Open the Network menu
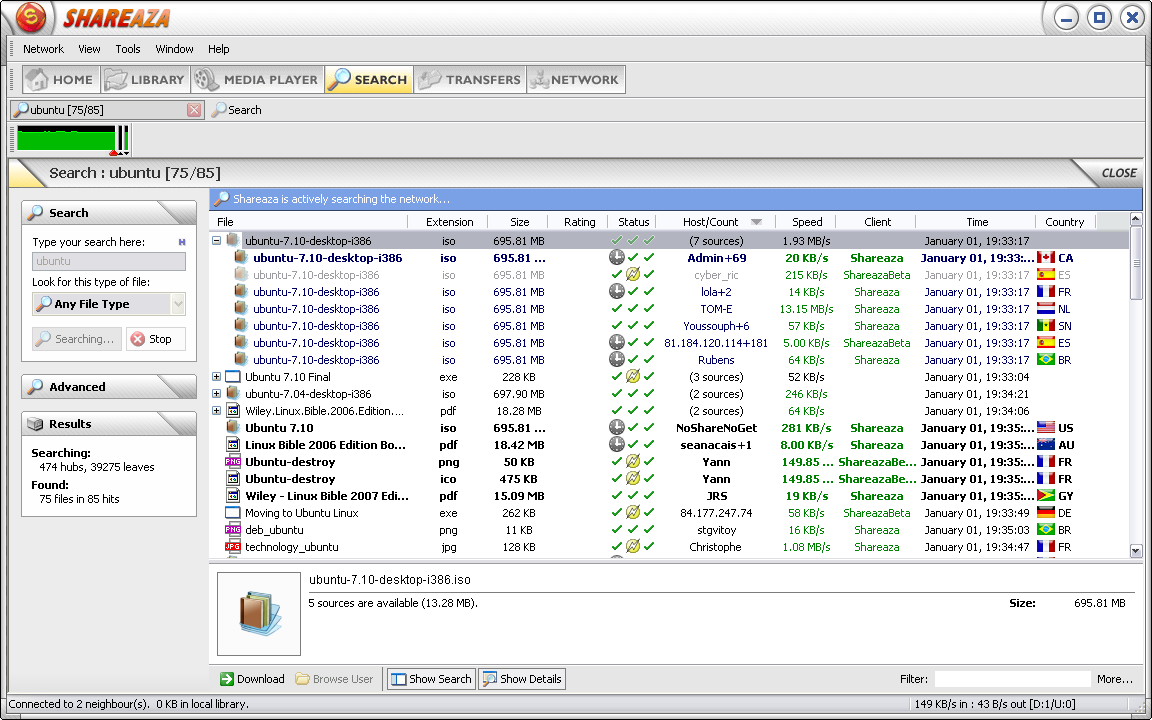 point(43,49)
